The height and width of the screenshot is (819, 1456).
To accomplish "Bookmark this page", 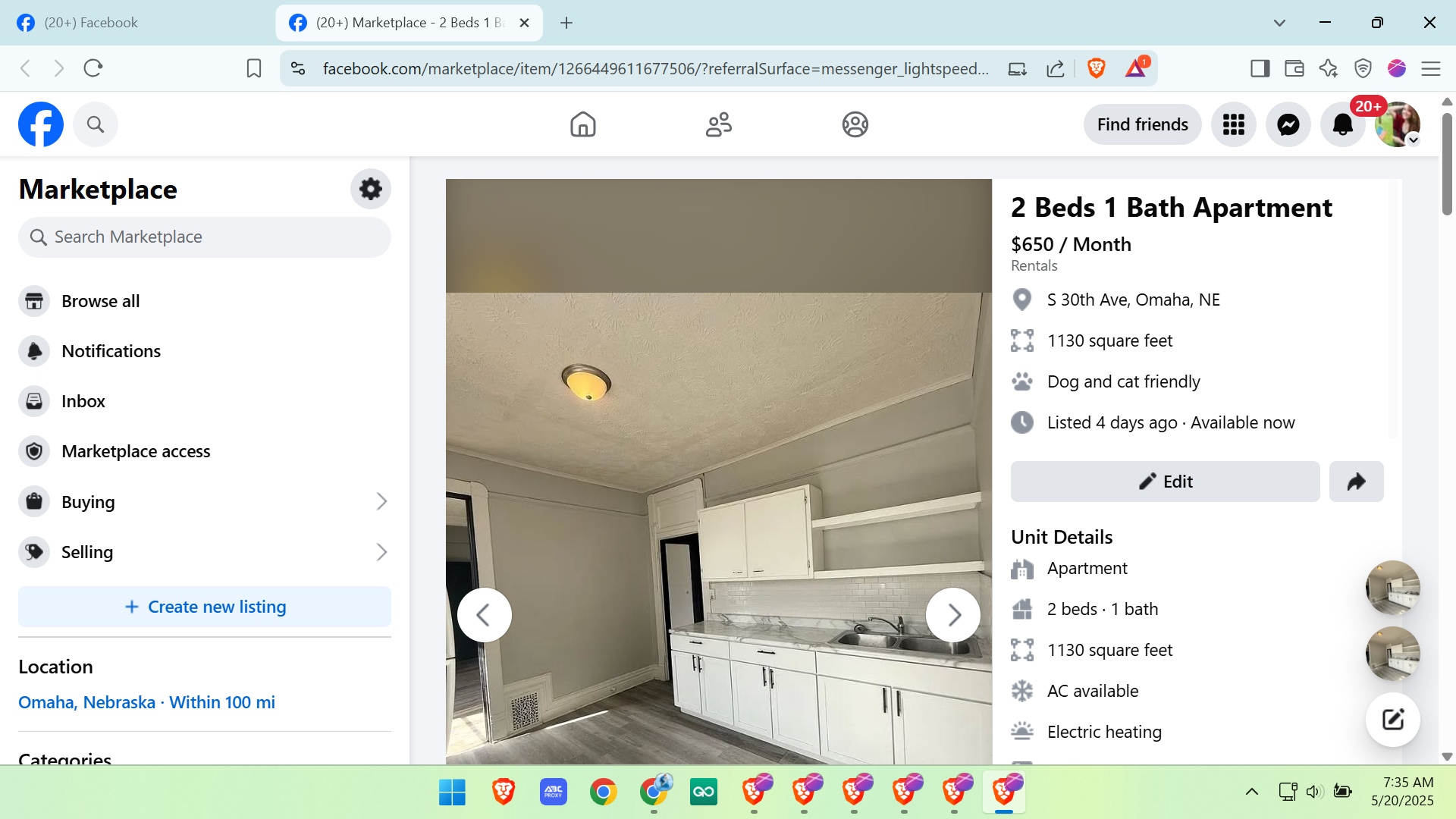I will point(254,68).
